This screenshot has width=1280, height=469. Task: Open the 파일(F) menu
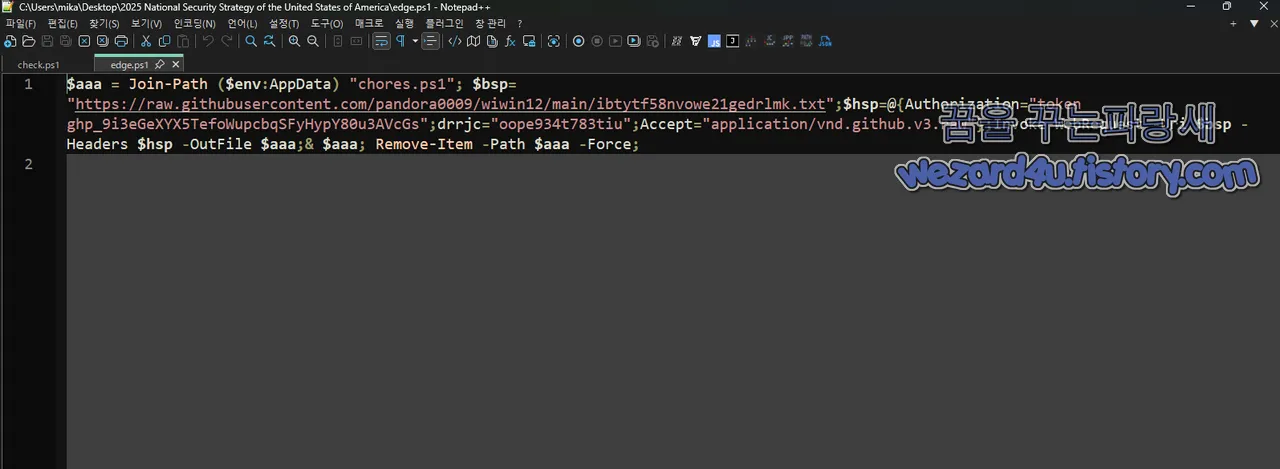[x=21, y=23]
